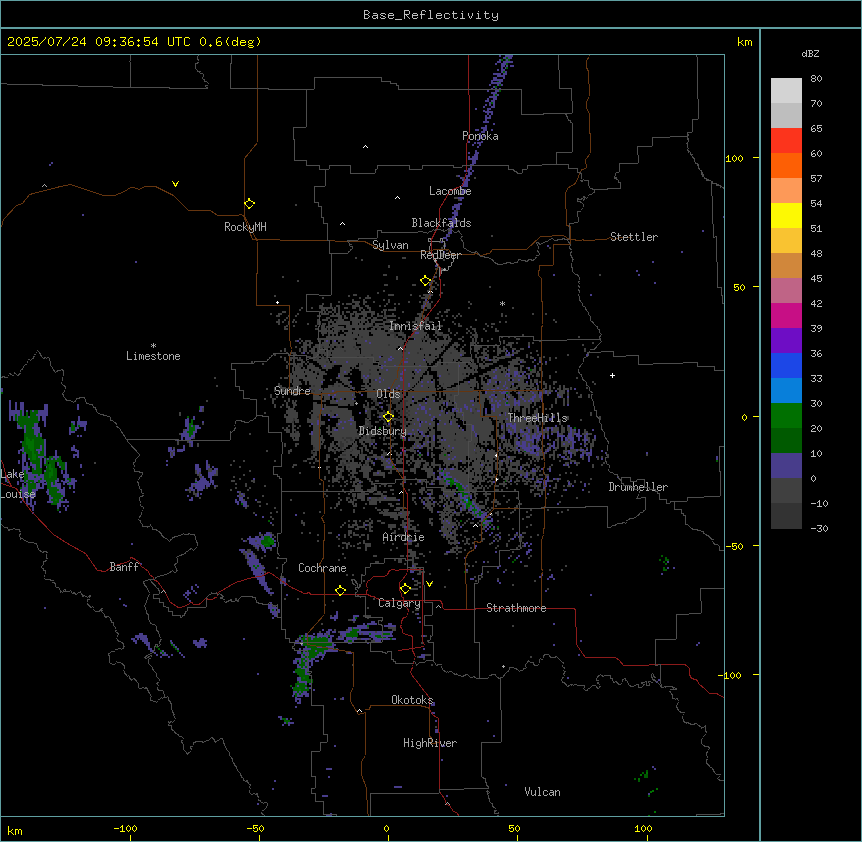The height and width of the screenshot is (842, 862).
Task: Click the Drumheller town label
Action: 638,487
